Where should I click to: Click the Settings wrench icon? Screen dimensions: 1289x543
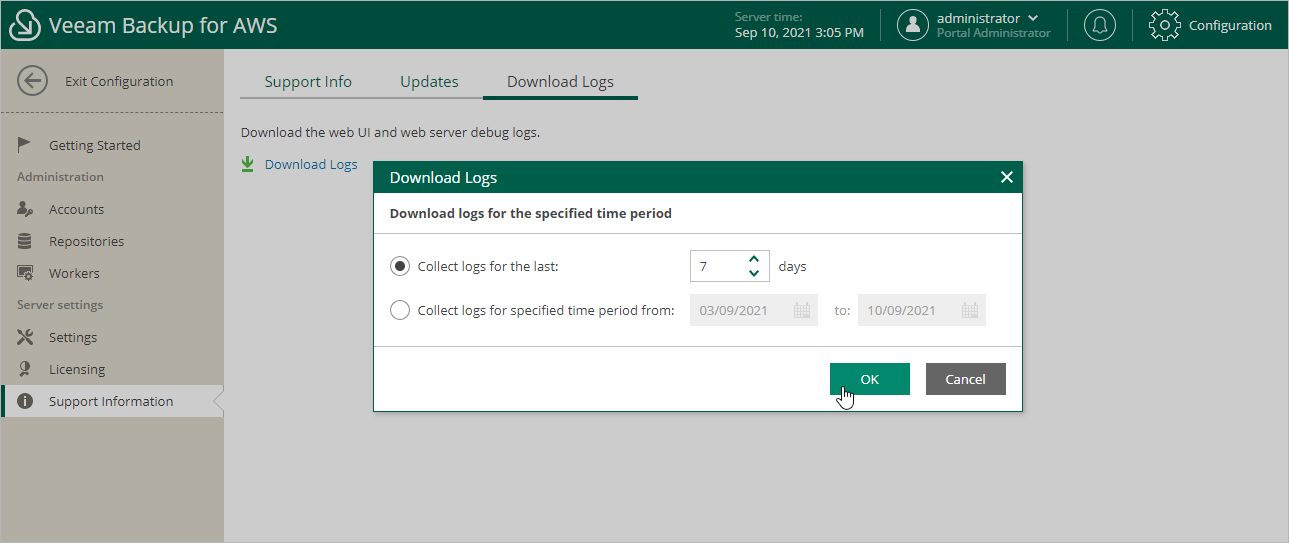tap(26, 337)
